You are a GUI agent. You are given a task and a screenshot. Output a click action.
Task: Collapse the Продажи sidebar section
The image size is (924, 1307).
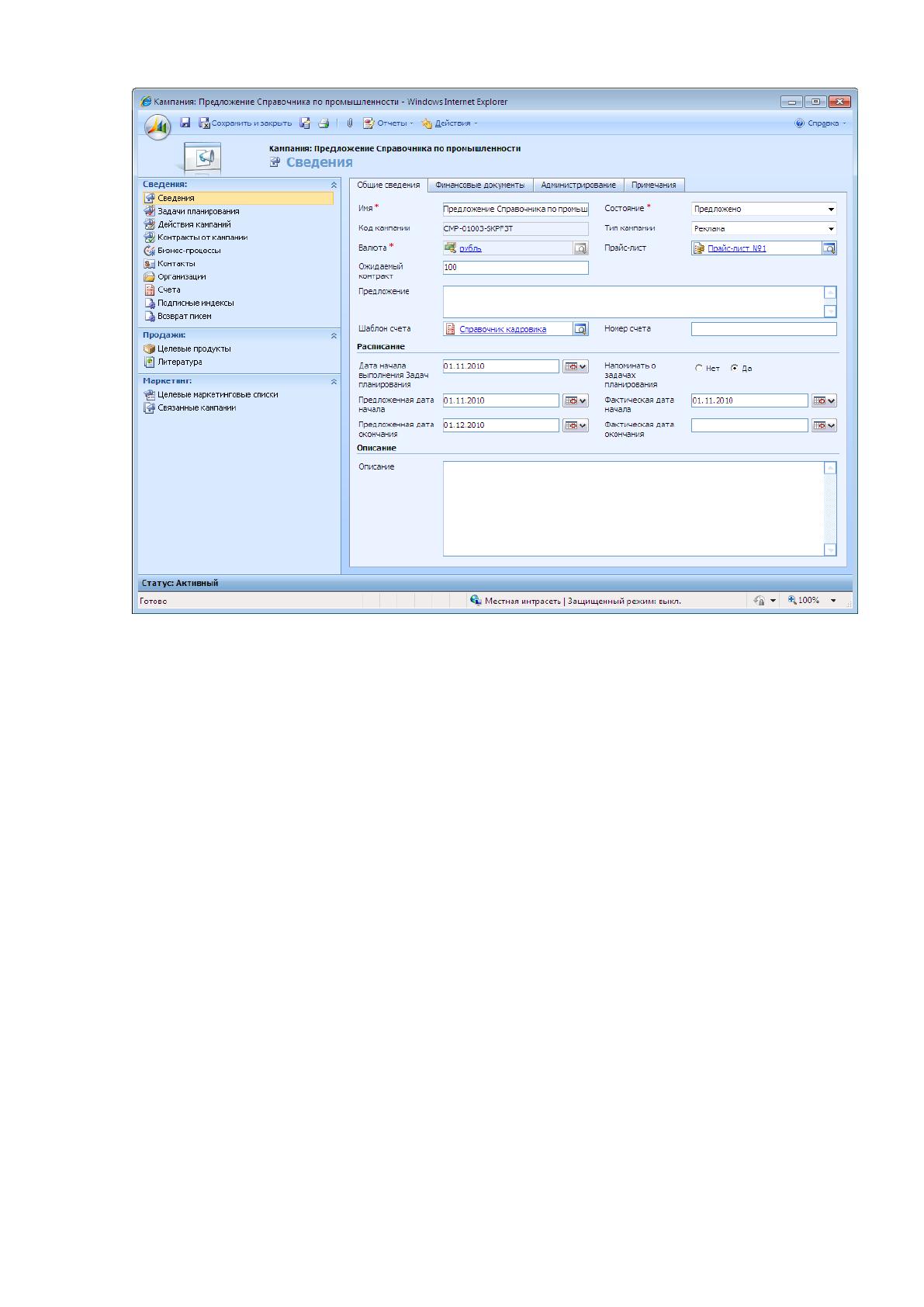click(x=334, y=336)
